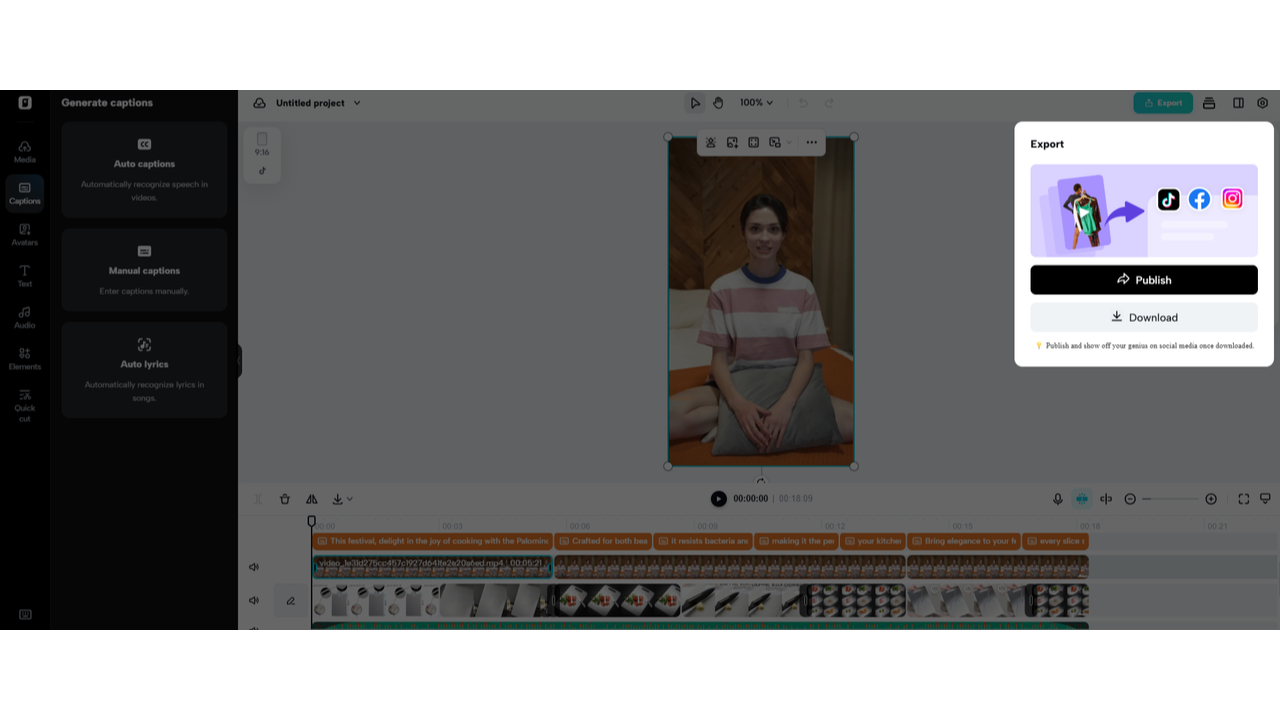Select the caption clip 'making it the pe'
Image resolution: width=1280 pixels, height=720 pixels.
tap(796, 541)
